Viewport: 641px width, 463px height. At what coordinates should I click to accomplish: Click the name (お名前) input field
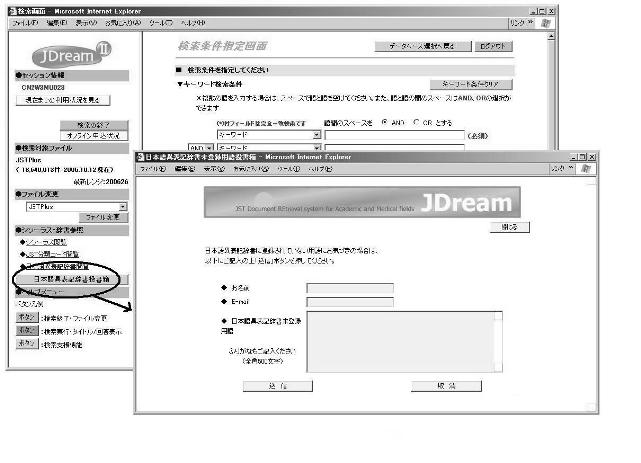[x=350, y=287]
